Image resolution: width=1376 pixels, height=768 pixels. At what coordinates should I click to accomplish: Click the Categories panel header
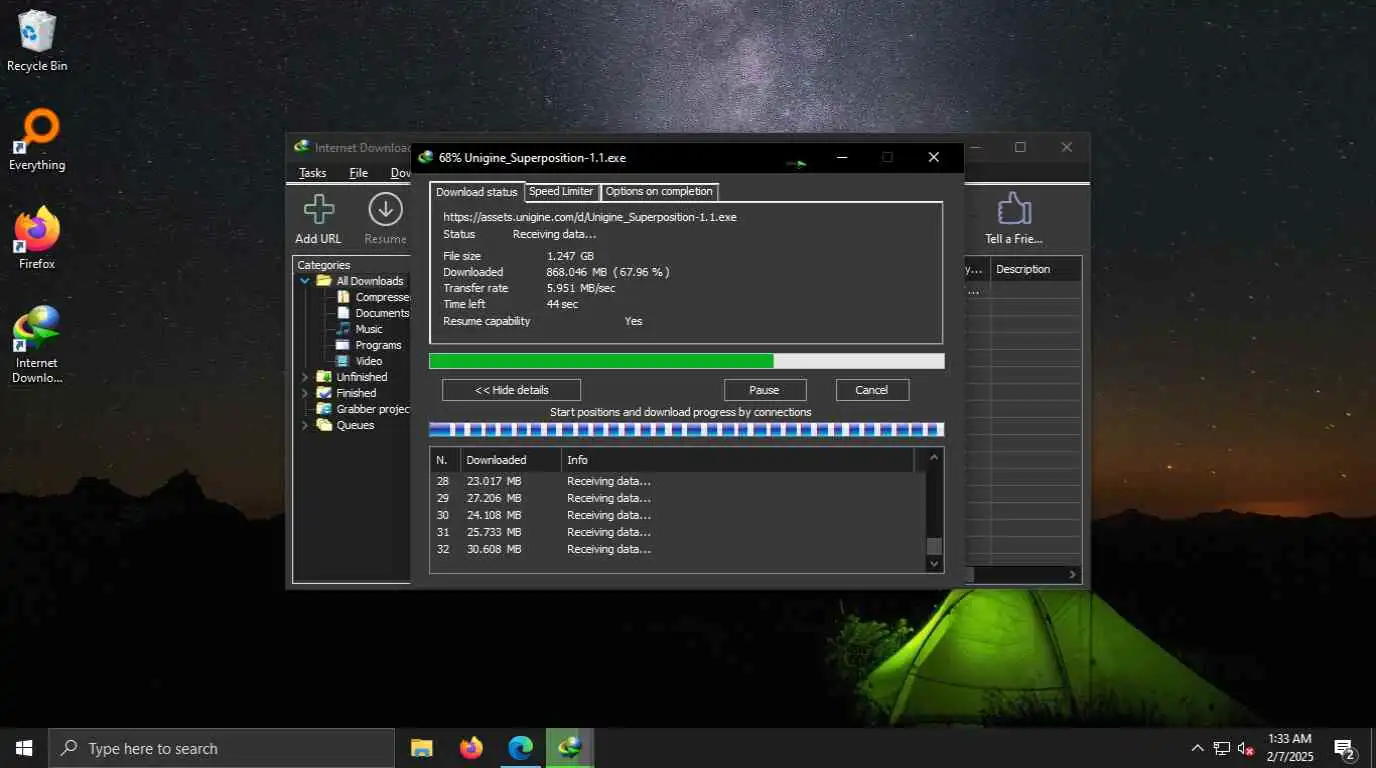[323, 265]
